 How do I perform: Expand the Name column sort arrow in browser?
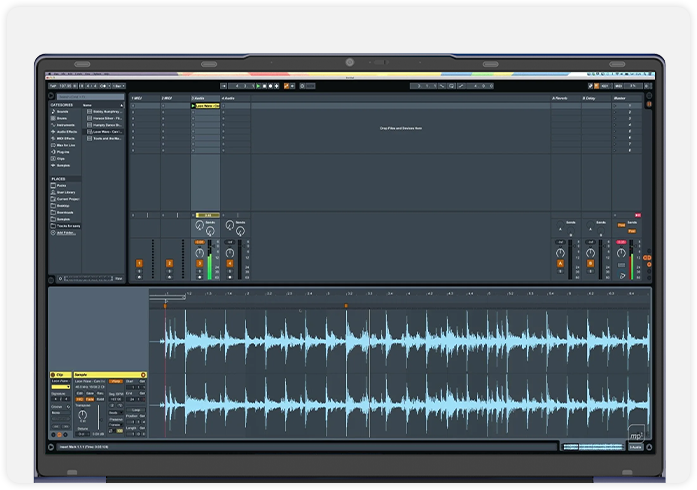[x=122, y=104]
